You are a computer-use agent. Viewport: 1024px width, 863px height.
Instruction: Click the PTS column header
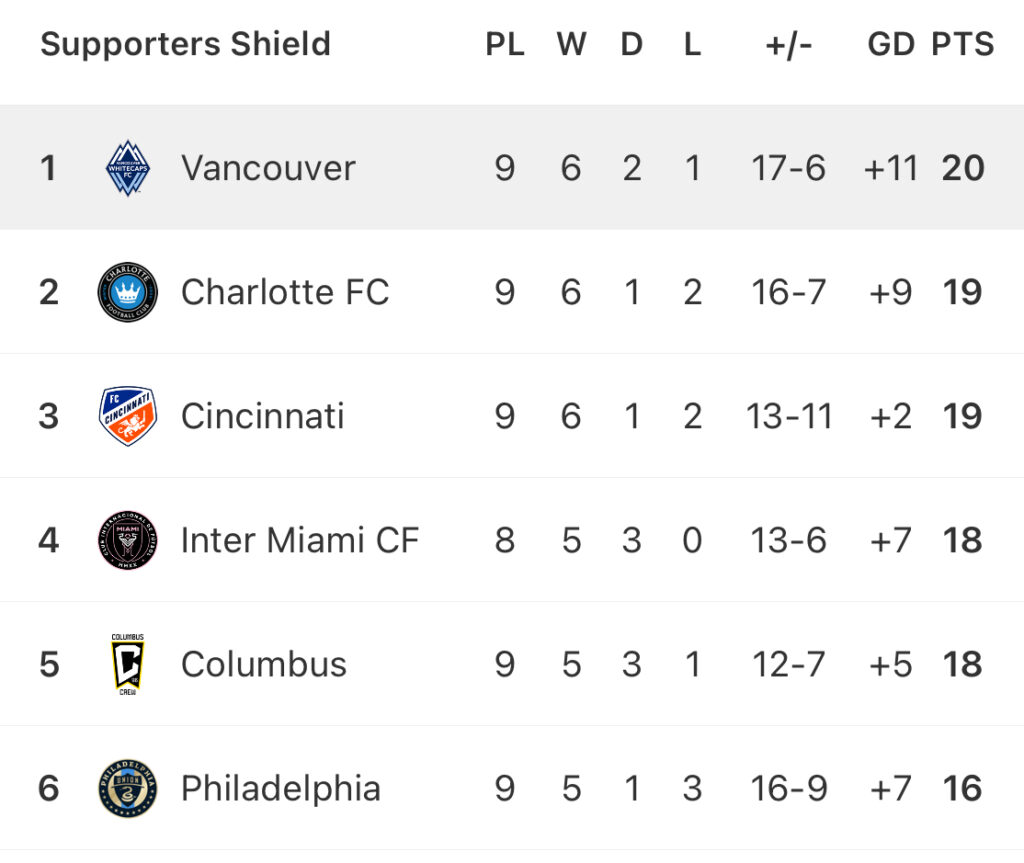click(x=963, y=44)
